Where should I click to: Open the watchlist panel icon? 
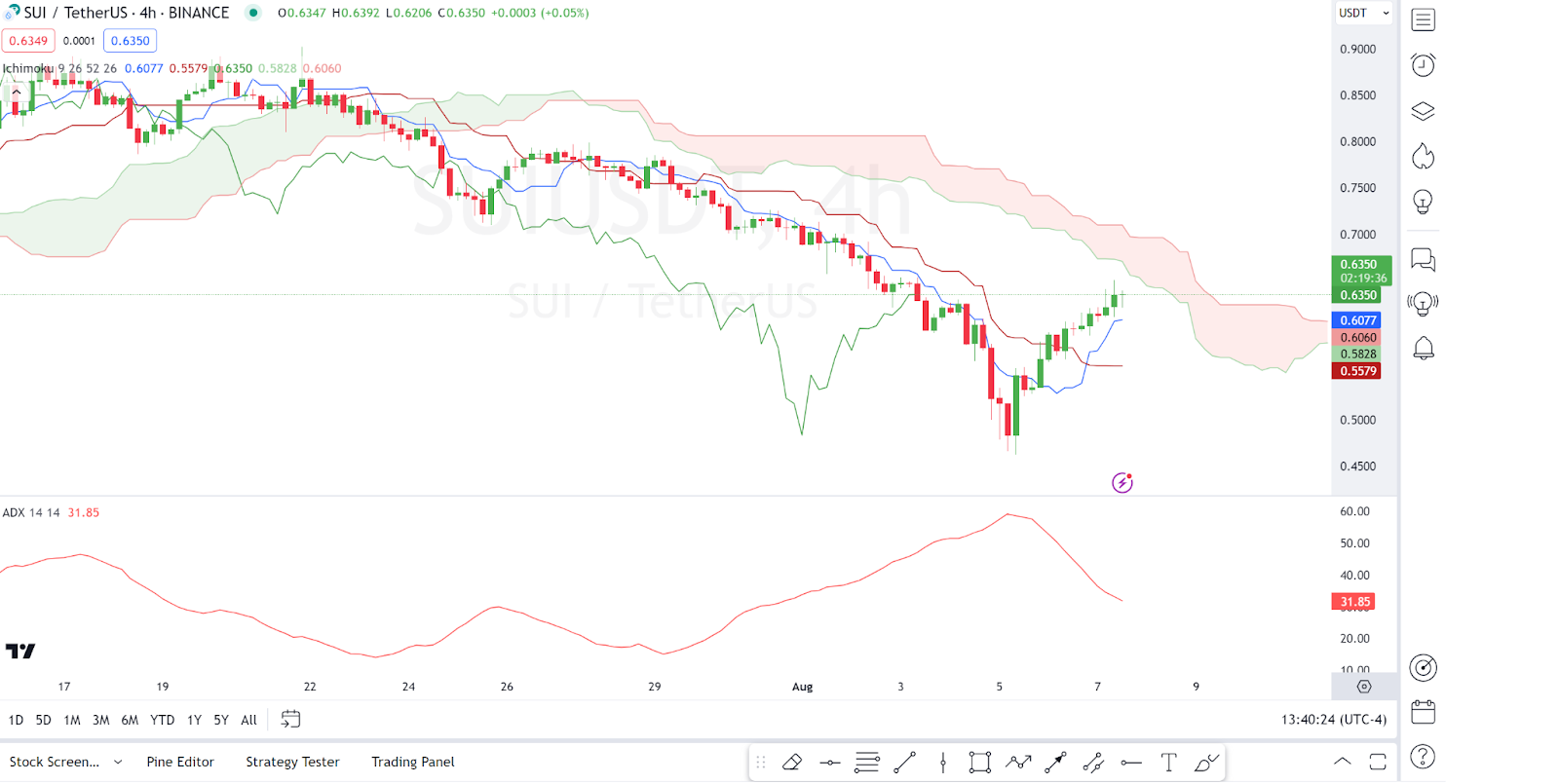(x=1423, y=19)
